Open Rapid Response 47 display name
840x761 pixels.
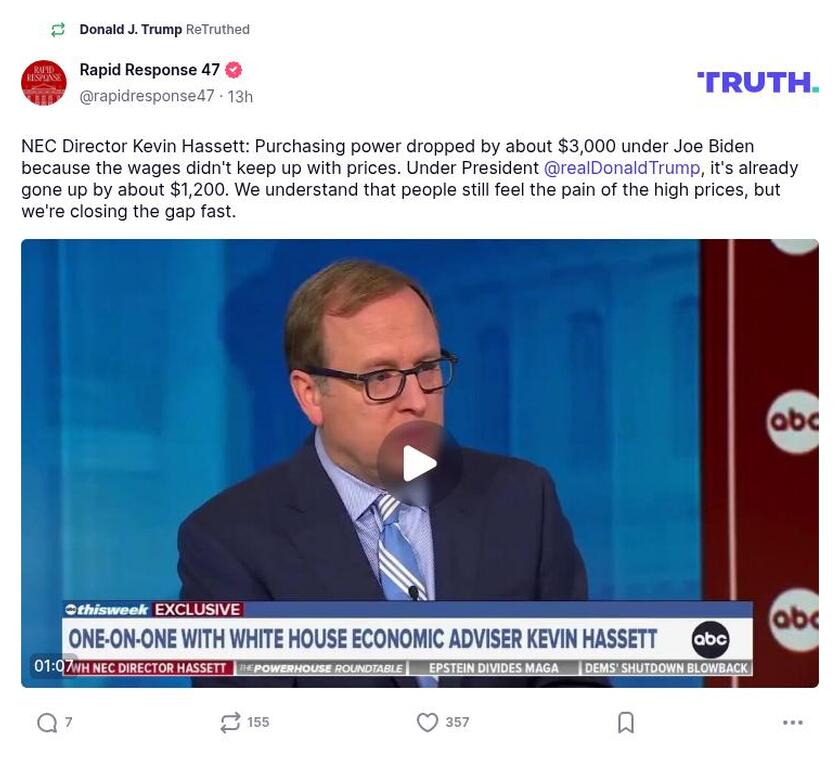click(x=149, y=70)
